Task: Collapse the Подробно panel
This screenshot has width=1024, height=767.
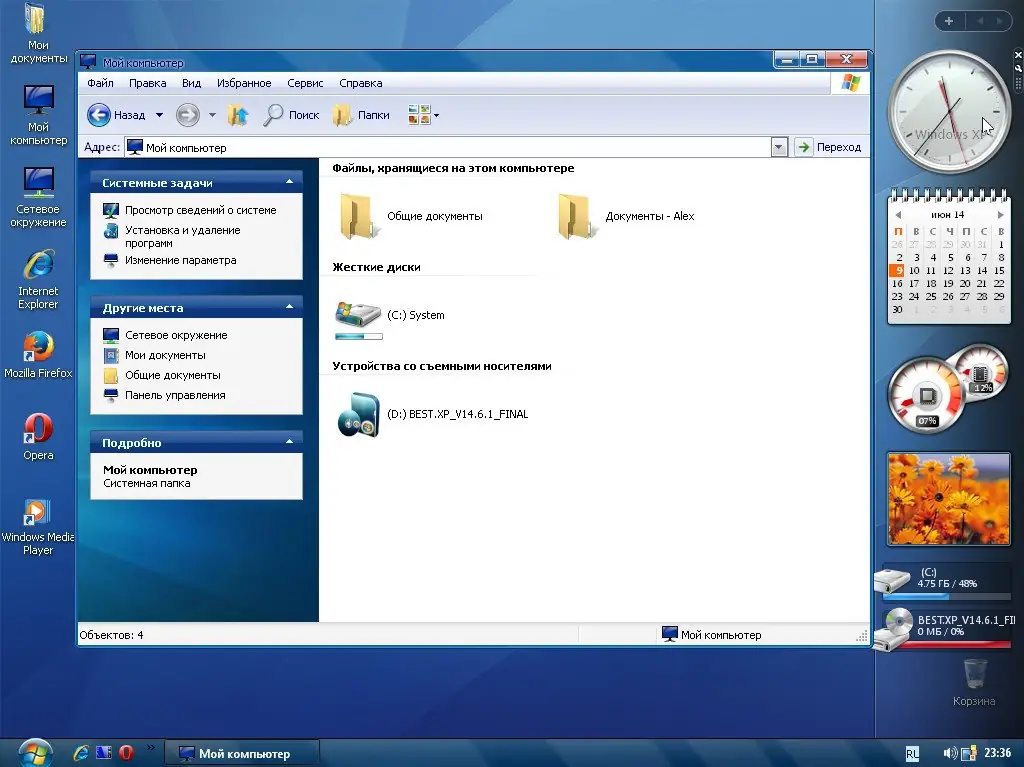Action: (289, 442)
